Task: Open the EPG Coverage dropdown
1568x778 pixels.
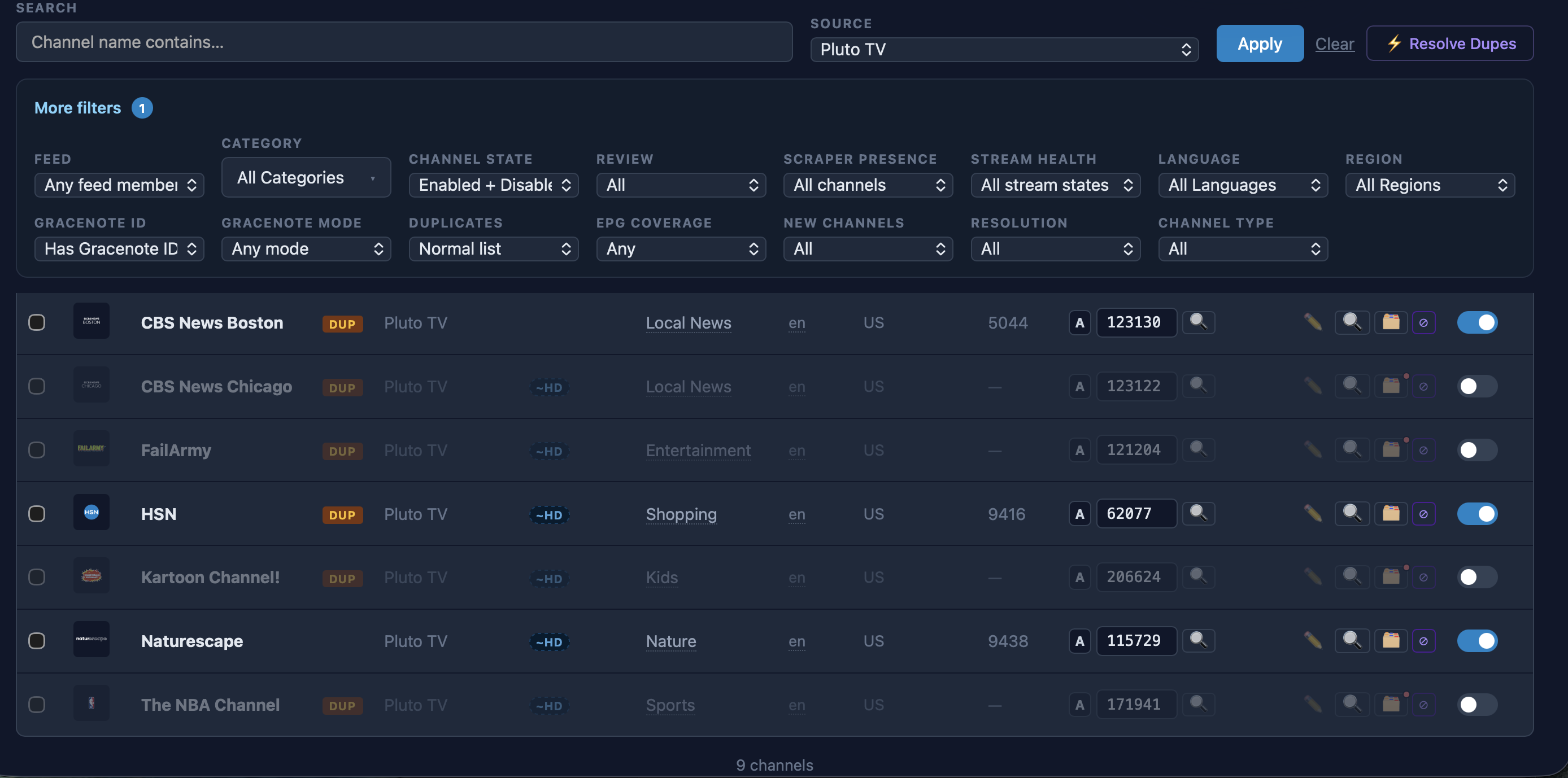Action: click(x=681, y=249)
